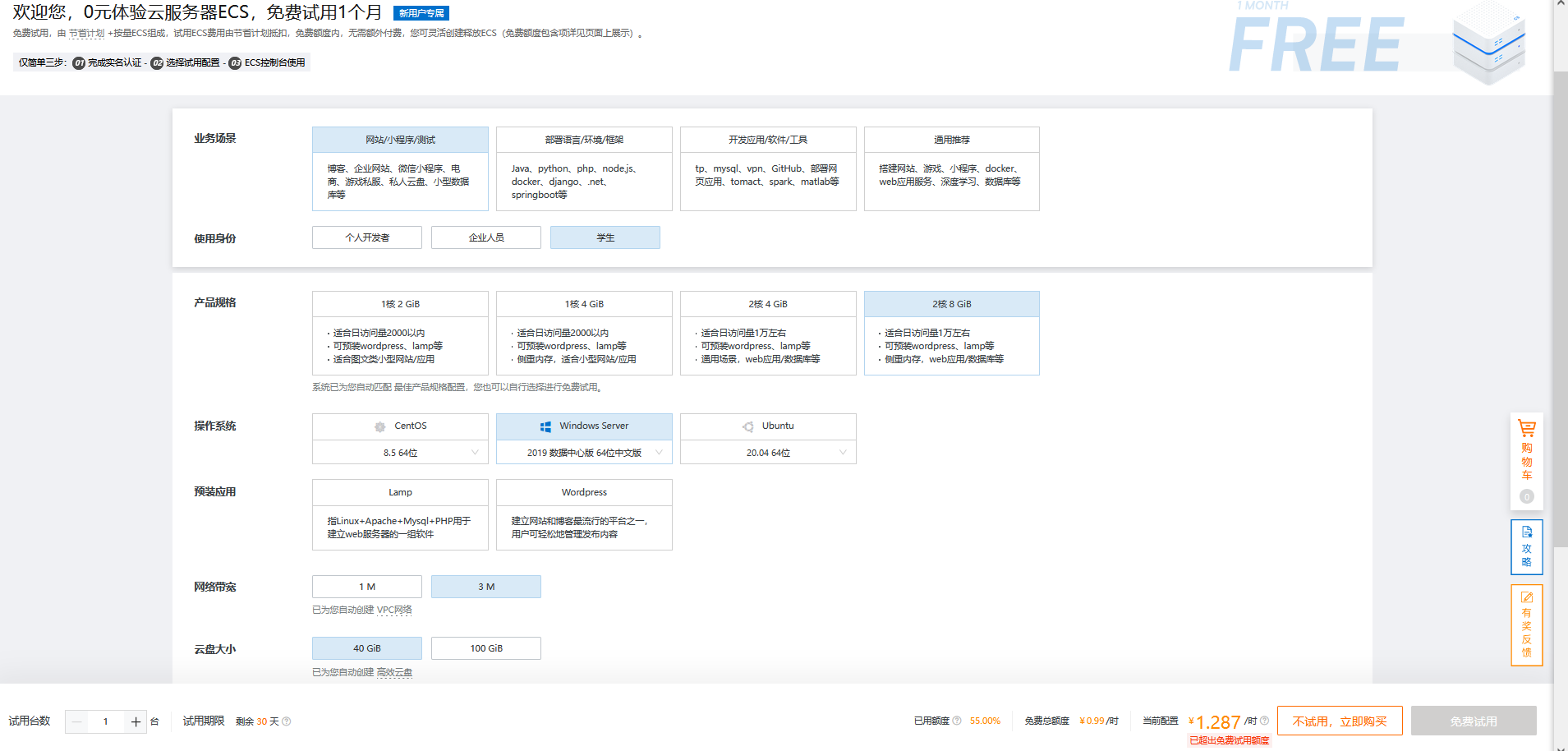This screenshot has width=1568, height=751.
Task: Set cloud disk size to 40 GiB
Action: click(367, 648)
